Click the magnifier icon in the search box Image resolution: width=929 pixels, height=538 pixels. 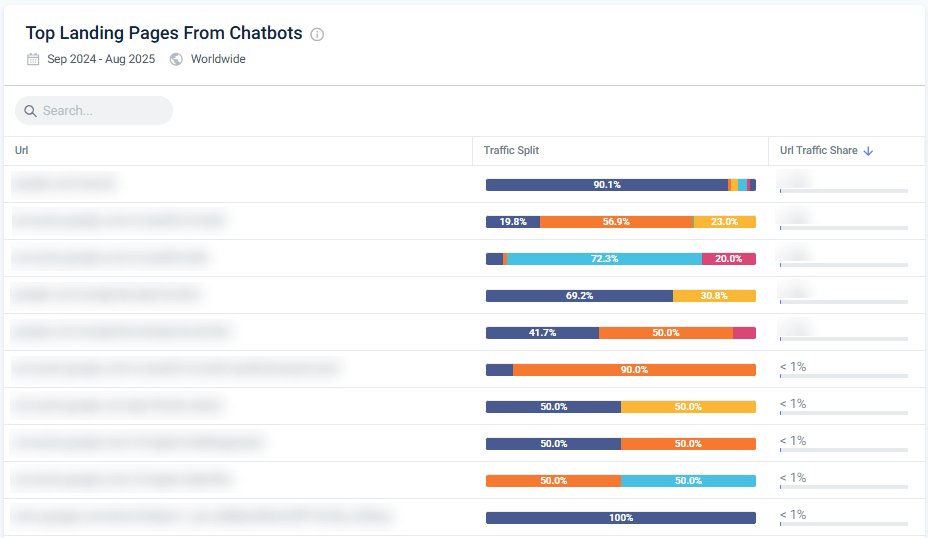(x=30, y=111)
